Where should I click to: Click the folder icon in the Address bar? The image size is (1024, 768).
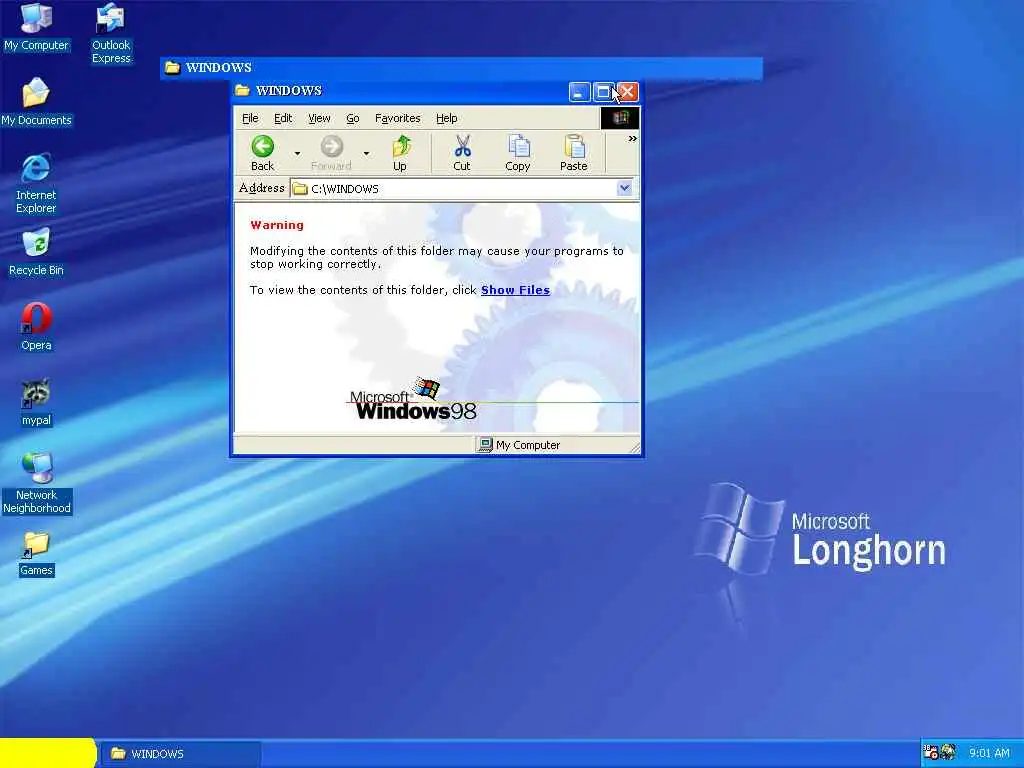pyautogui.click(x=300, y=189)
